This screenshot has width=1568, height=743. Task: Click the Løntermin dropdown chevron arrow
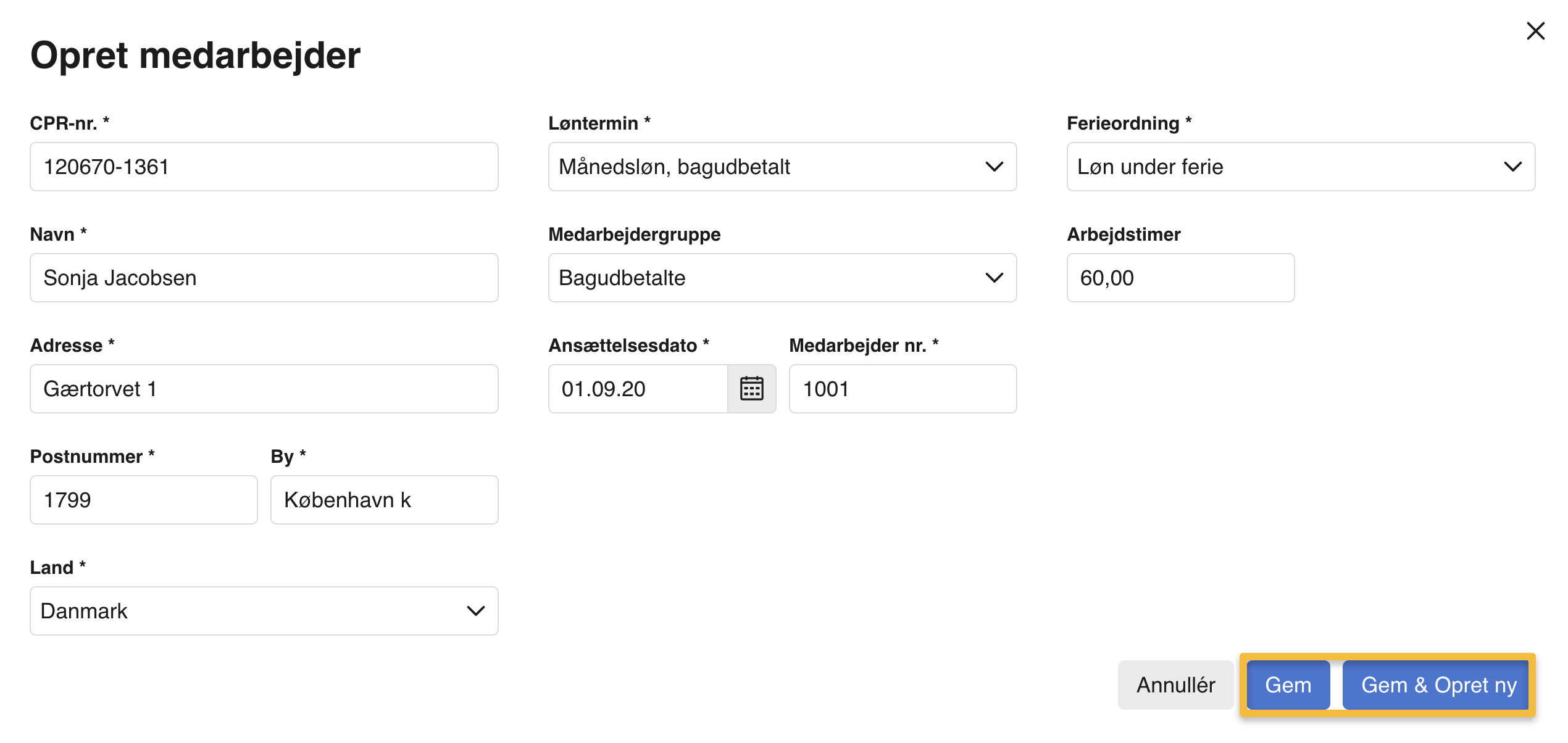click(994, 167)
